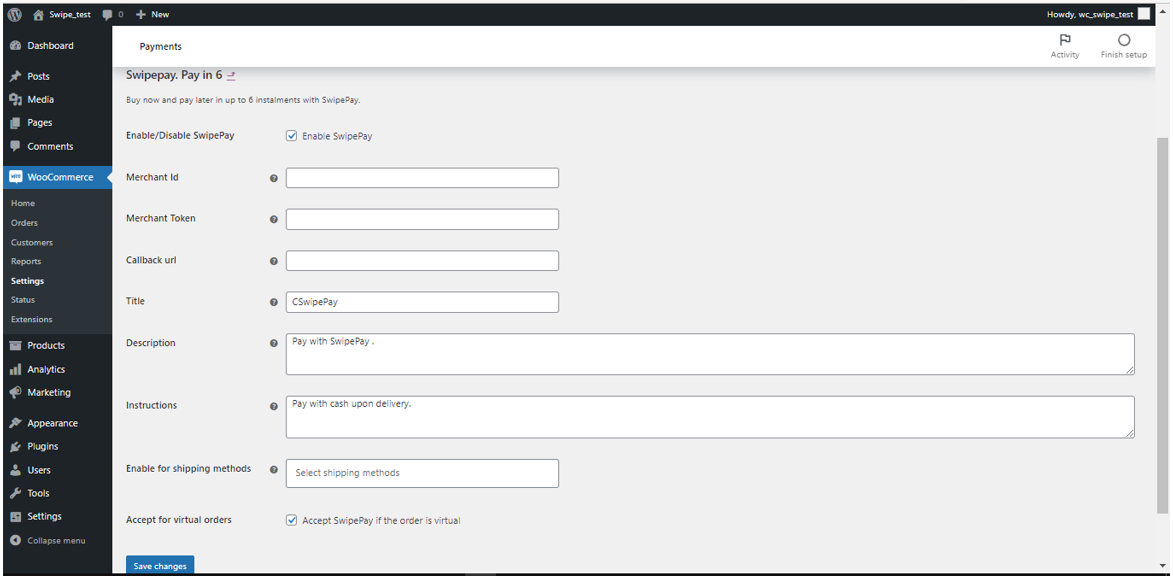Image resolution: width=1173 pixels, height=576 pixels.
Task: Show help tip for Enable for shipping methods
Action: click(x=273, y=470)
